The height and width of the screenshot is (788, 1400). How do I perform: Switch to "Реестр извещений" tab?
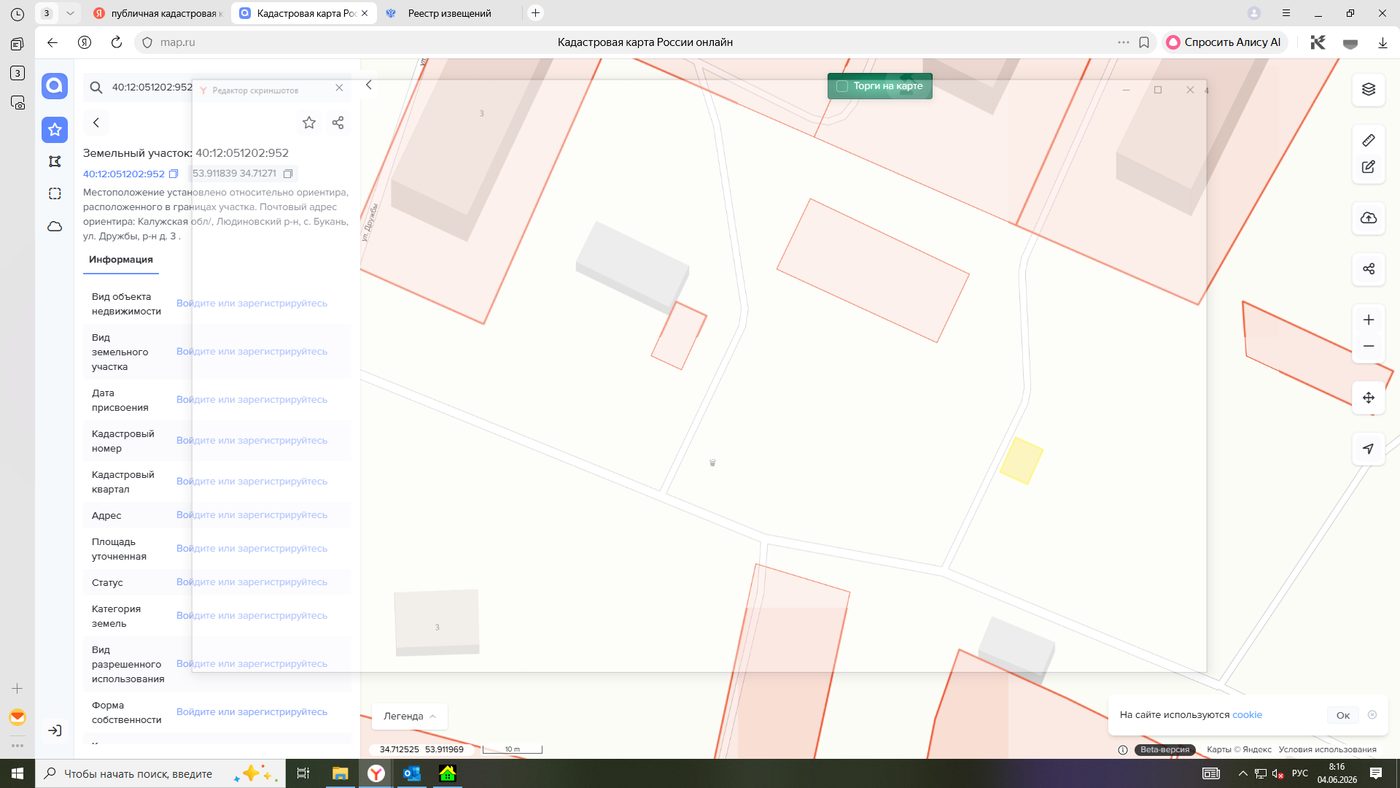pos(448,13)
